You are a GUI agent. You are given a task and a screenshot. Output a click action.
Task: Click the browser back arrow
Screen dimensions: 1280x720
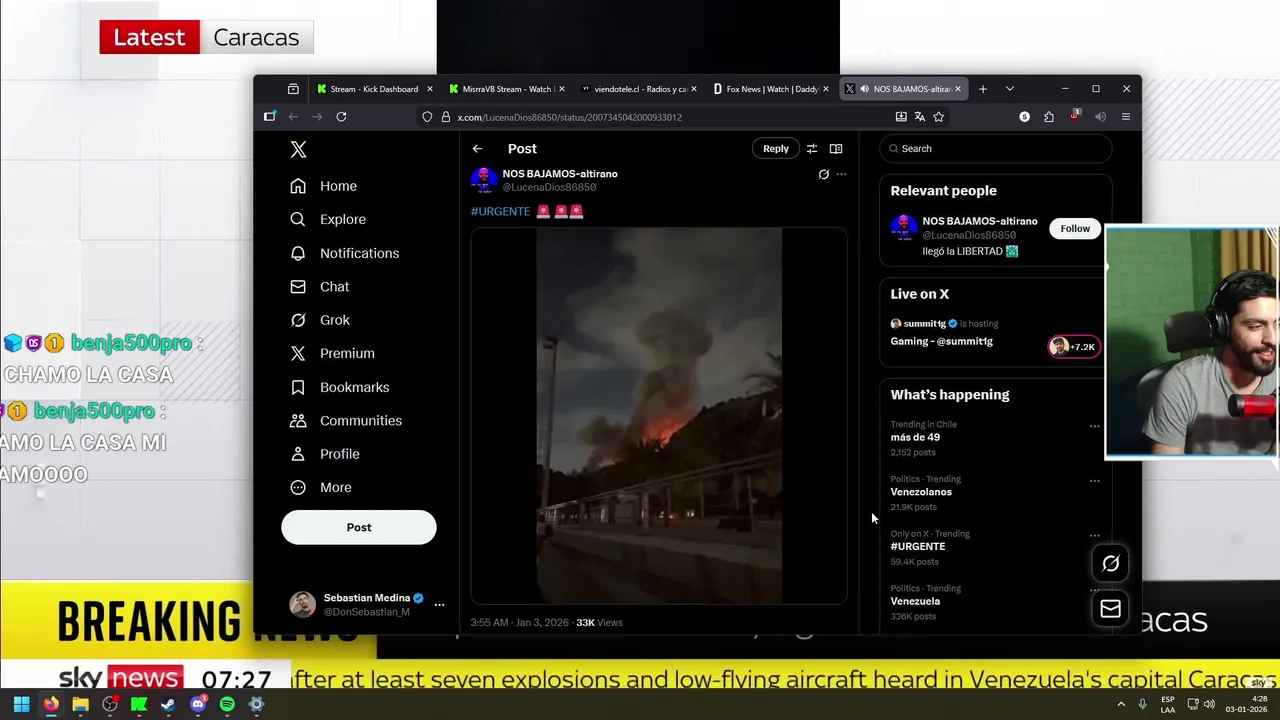[293, 117]
